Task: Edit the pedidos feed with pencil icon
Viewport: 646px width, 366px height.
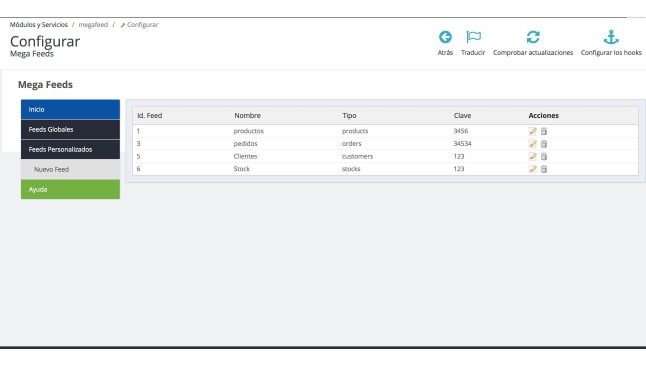Action: coord(533,143)
